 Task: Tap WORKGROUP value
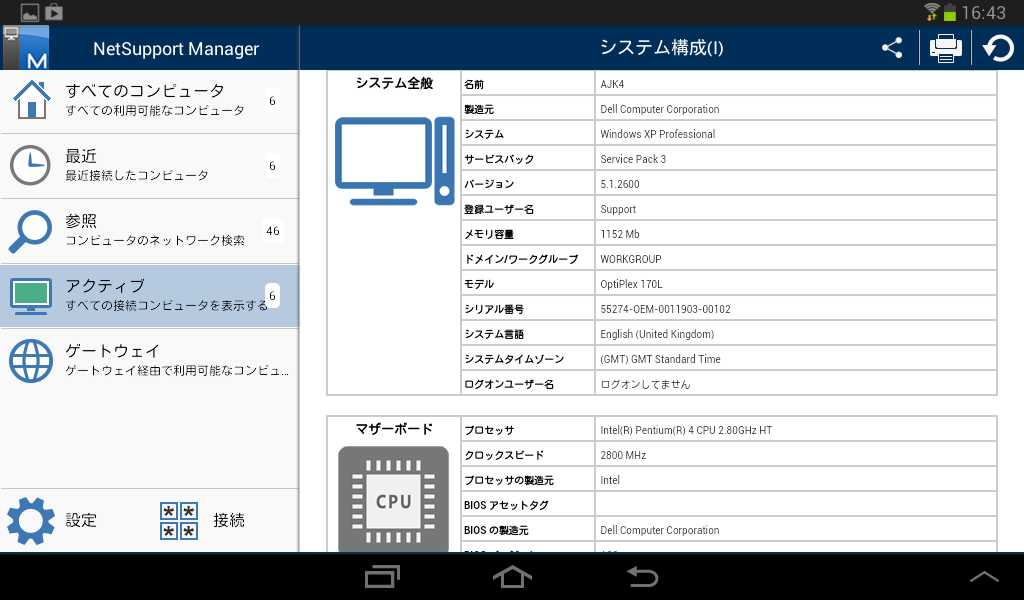click(x=631, y=259)
